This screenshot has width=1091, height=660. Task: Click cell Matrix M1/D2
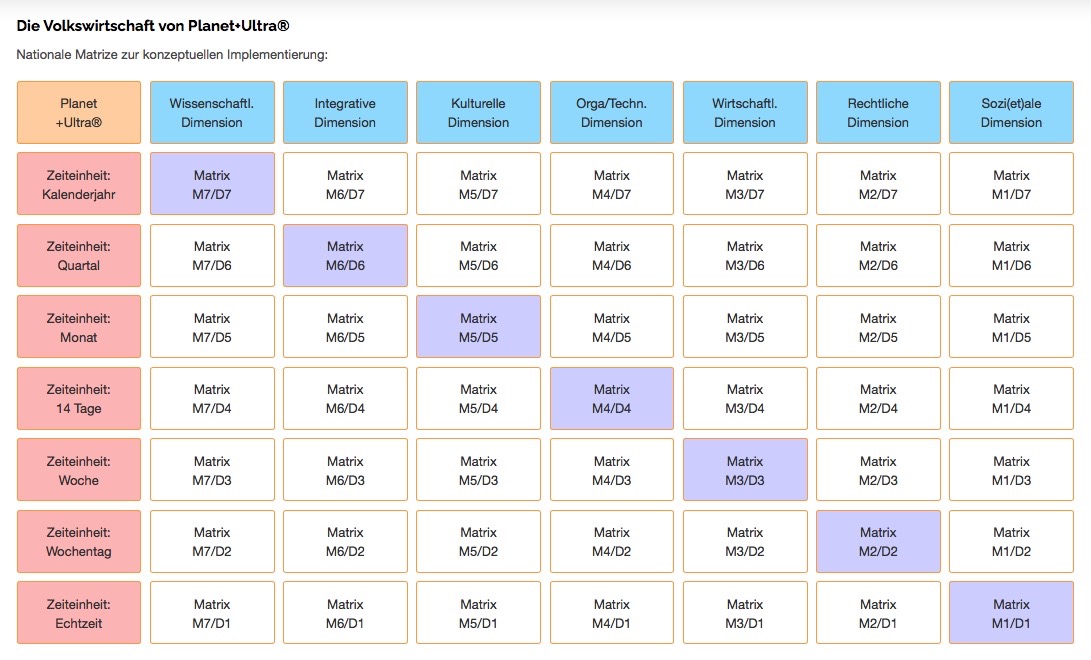tap(1011, 541)
